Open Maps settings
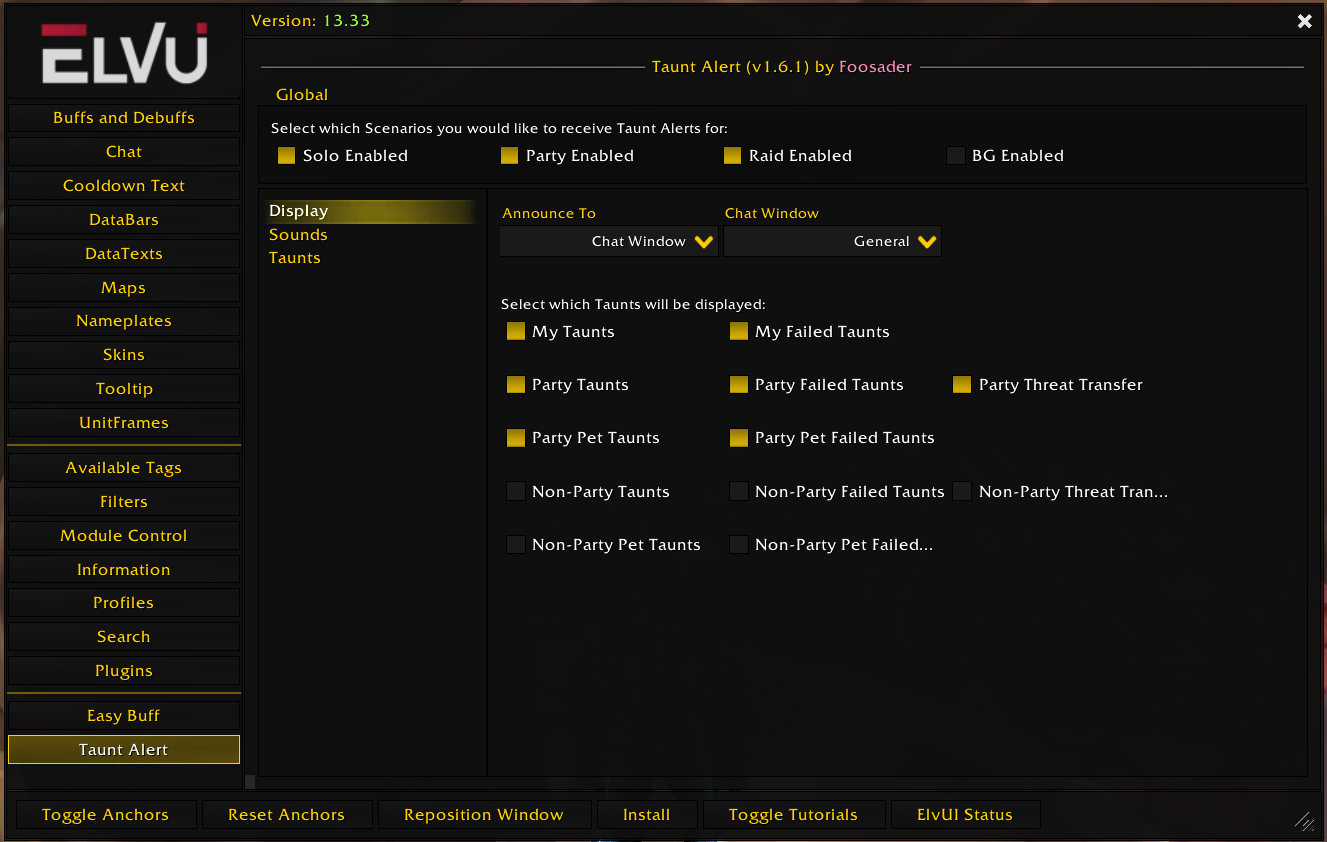This screenshot has height=842, width=1327. click(x=124, y=288)
